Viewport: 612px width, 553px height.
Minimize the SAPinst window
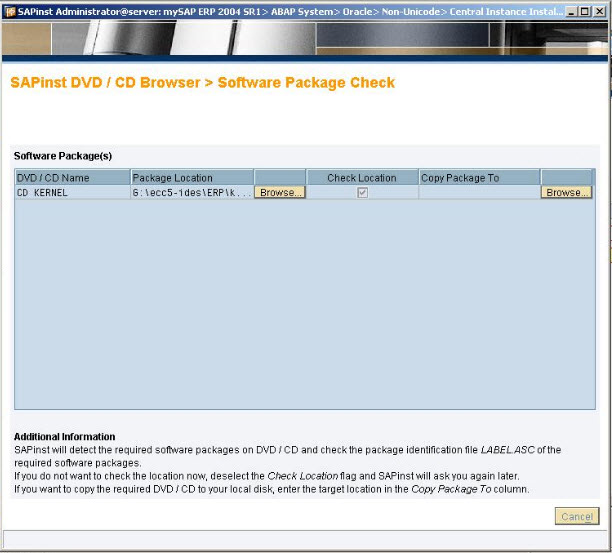571,12
